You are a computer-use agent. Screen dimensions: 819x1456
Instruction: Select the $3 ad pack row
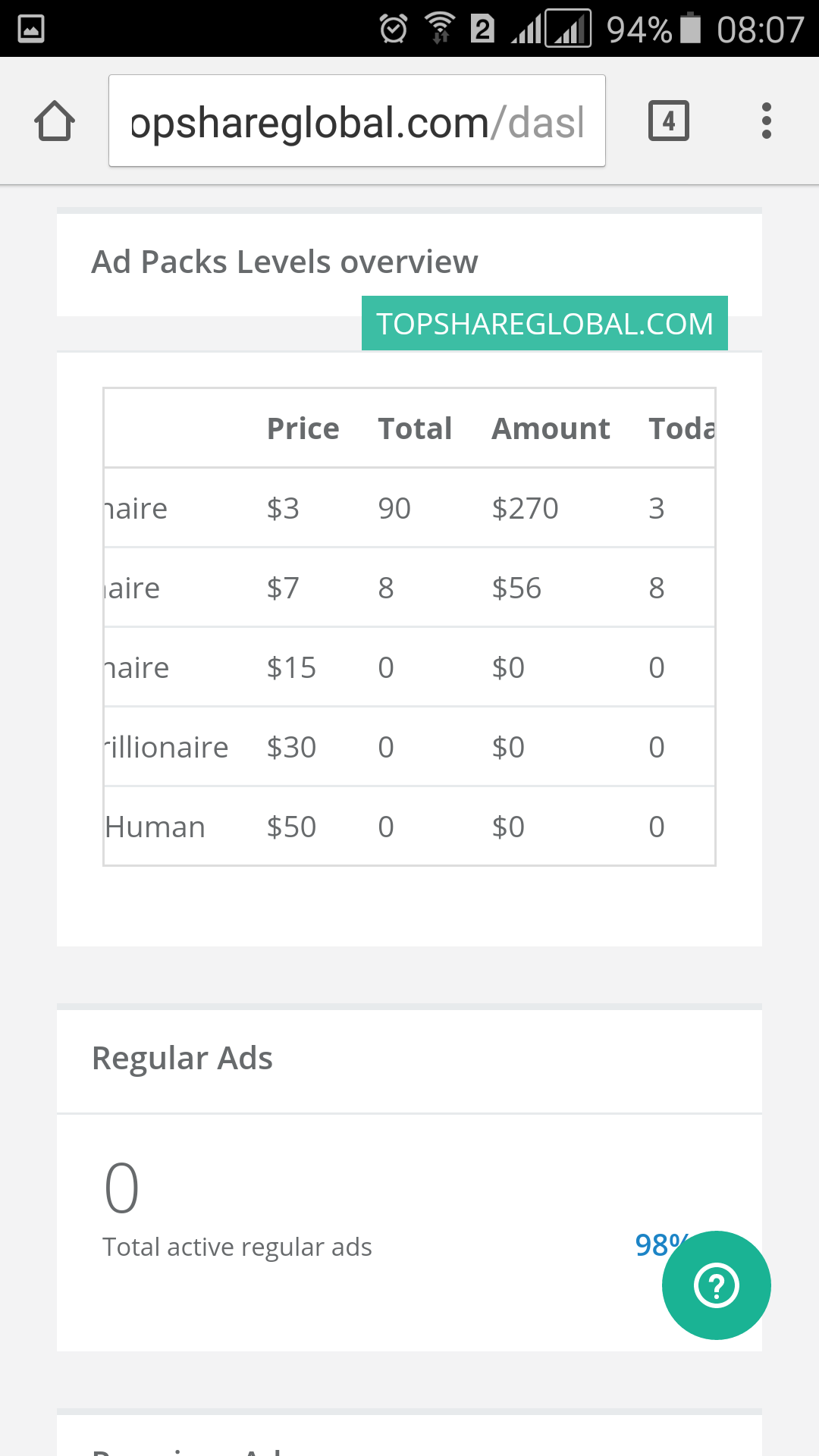click(409, 508)
